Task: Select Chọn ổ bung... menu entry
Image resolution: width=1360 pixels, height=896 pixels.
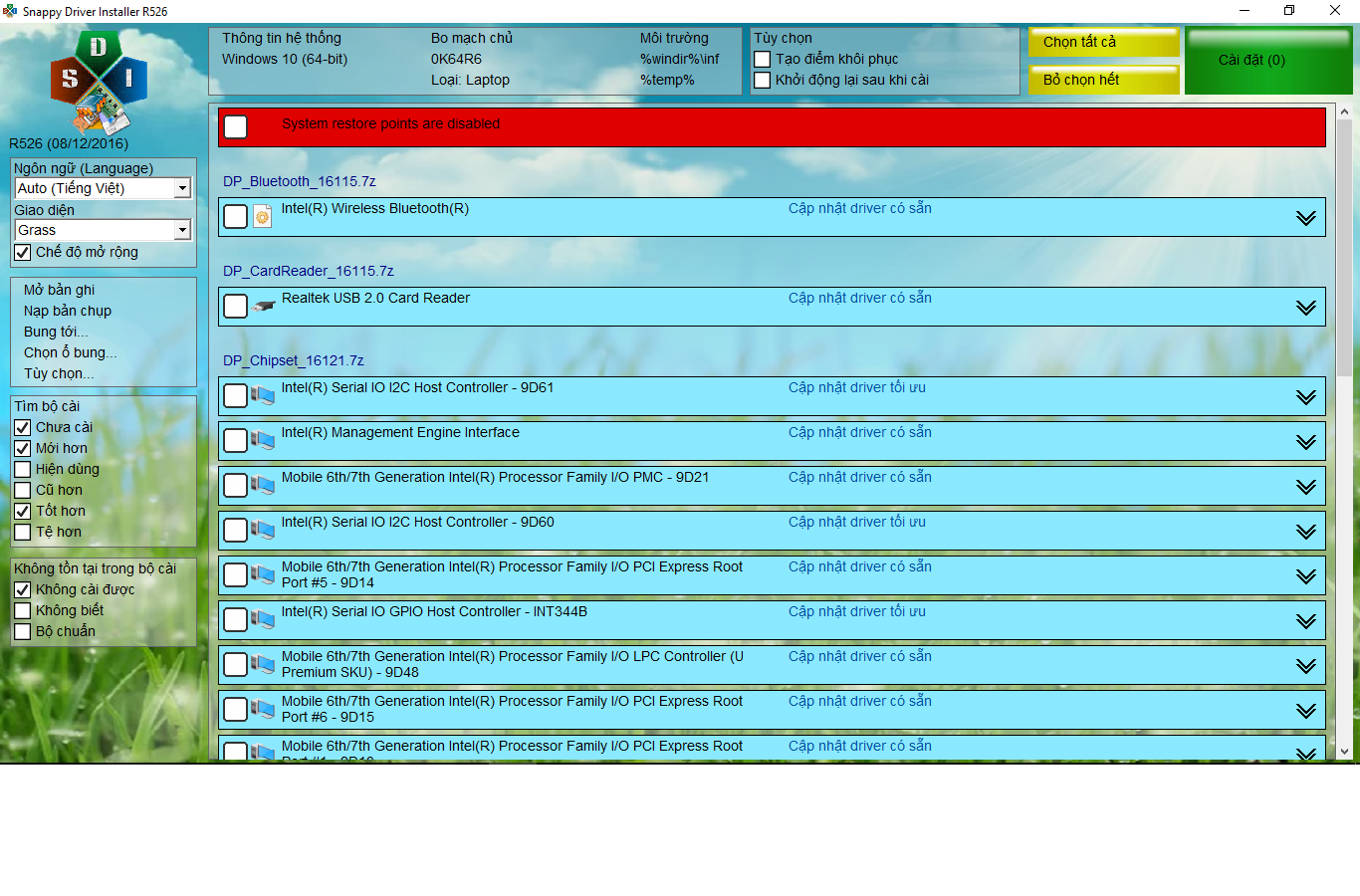Action: click(x=71, y=352)
